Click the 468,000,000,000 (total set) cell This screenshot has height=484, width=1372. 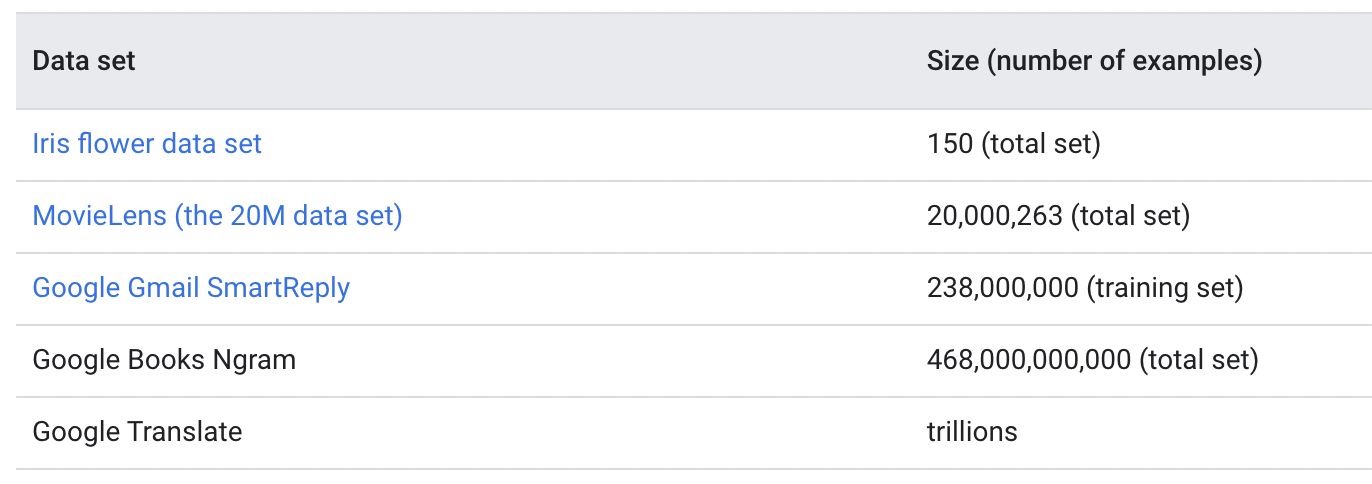(x=1092, y=360)
